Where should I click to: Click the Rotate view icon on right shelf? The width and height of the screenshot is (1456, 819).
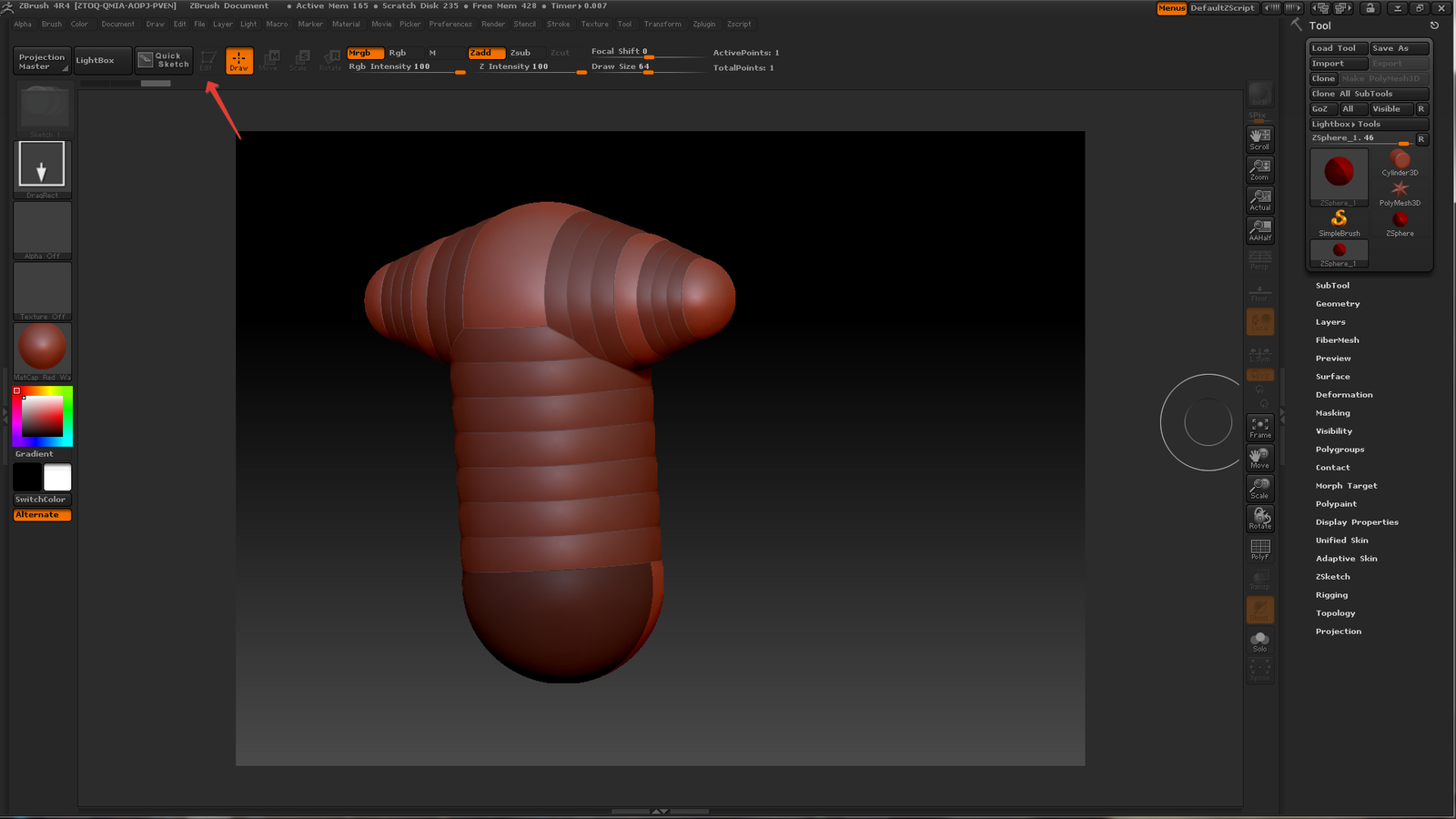pyautogui.click(x=1259, y=519)
